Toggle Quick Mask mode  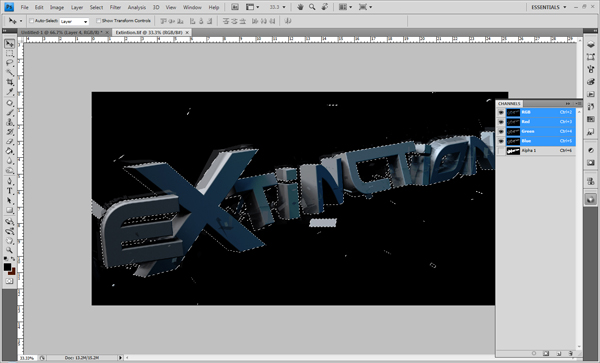[10, 281]
